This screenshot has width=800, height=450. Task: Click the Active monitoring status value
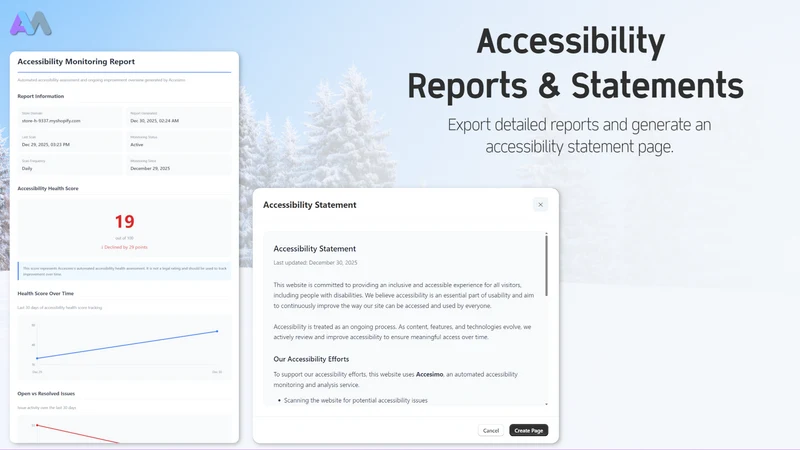coord(137,144)
